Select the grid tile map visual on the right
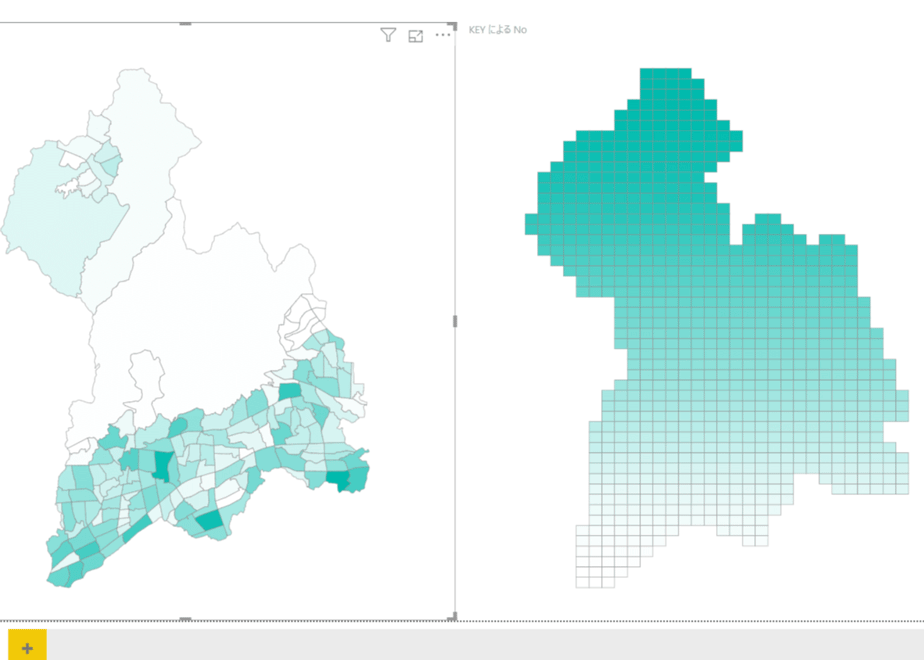This screenshot has height=660, width=924. pyautogui.click(x=717, y=328)
